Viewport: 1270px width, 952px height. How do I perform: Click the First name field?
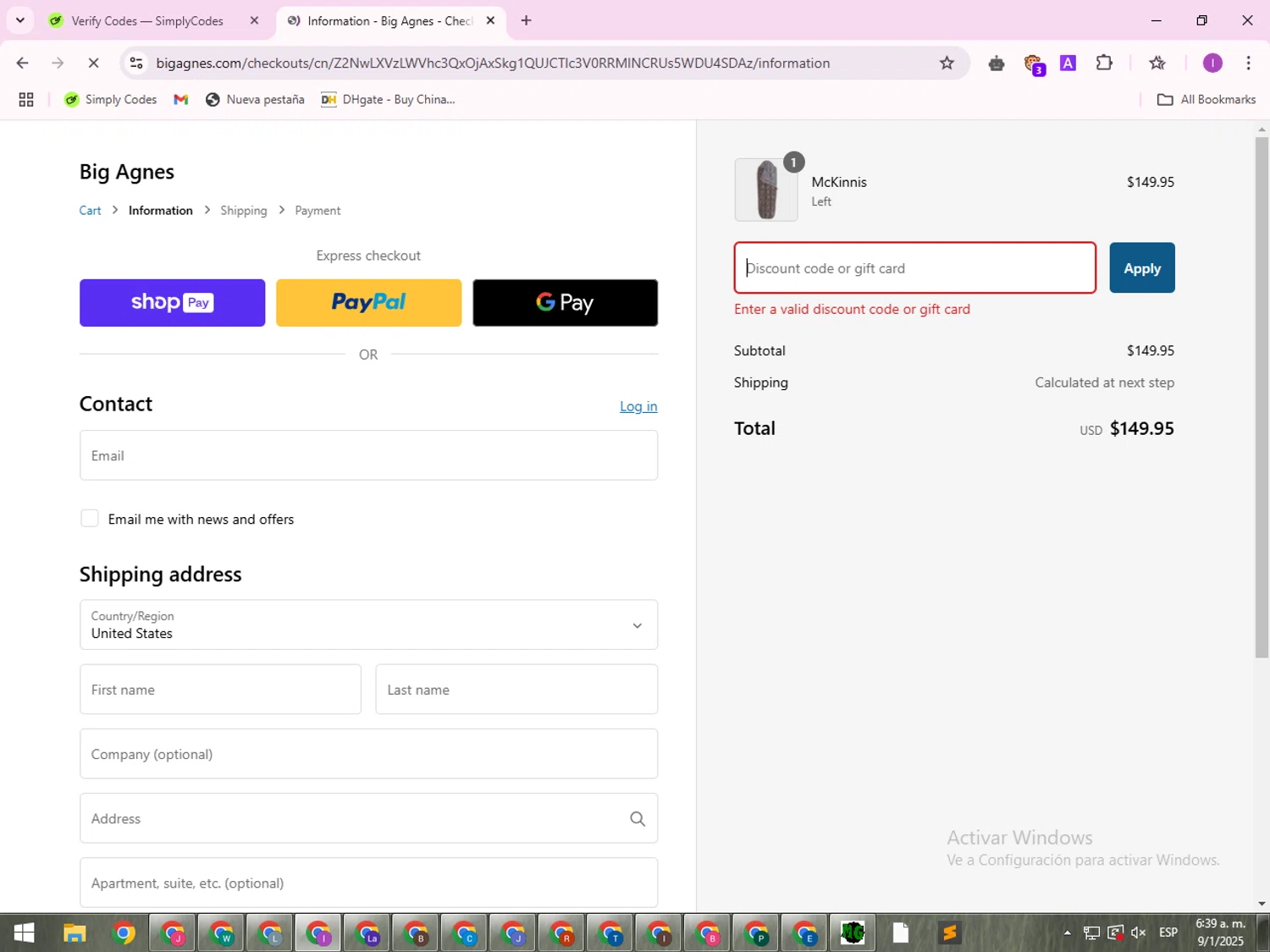coord(220,689)
